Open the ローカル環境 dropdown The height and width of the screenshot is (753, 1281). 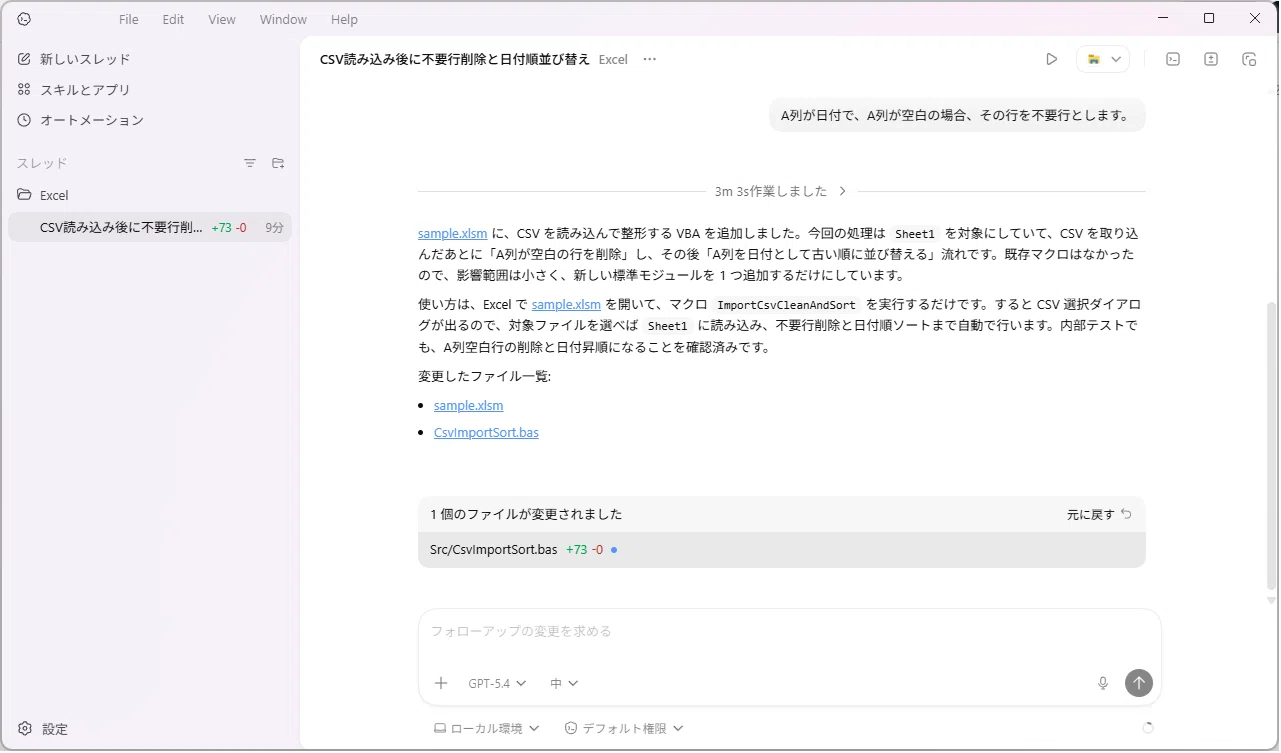pyautogui.click(x=486, y=729)
